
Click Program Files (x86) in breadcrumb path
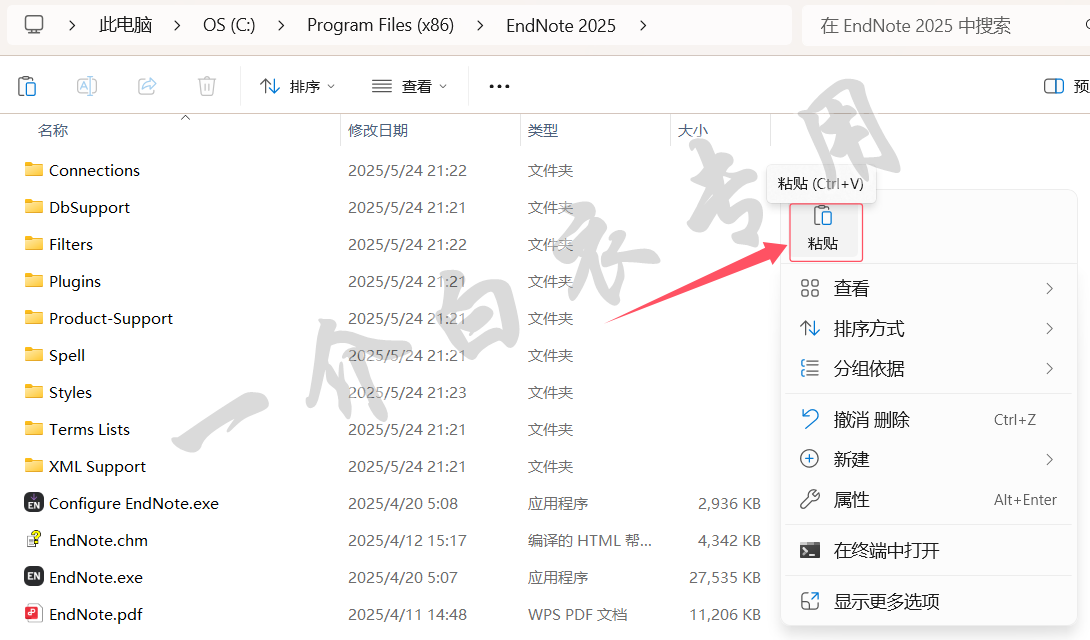click(x=380, y=25)
